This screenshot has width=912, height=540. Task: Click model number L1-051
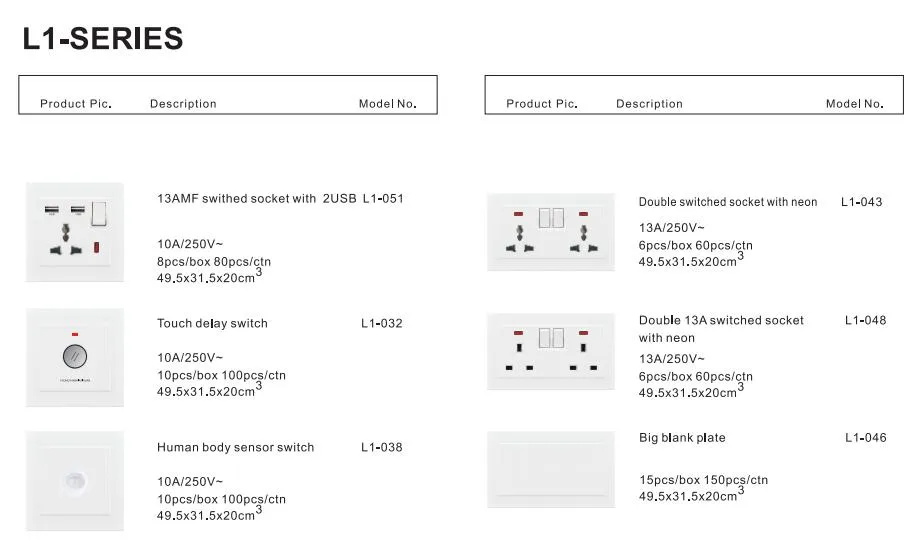(383, 198)
